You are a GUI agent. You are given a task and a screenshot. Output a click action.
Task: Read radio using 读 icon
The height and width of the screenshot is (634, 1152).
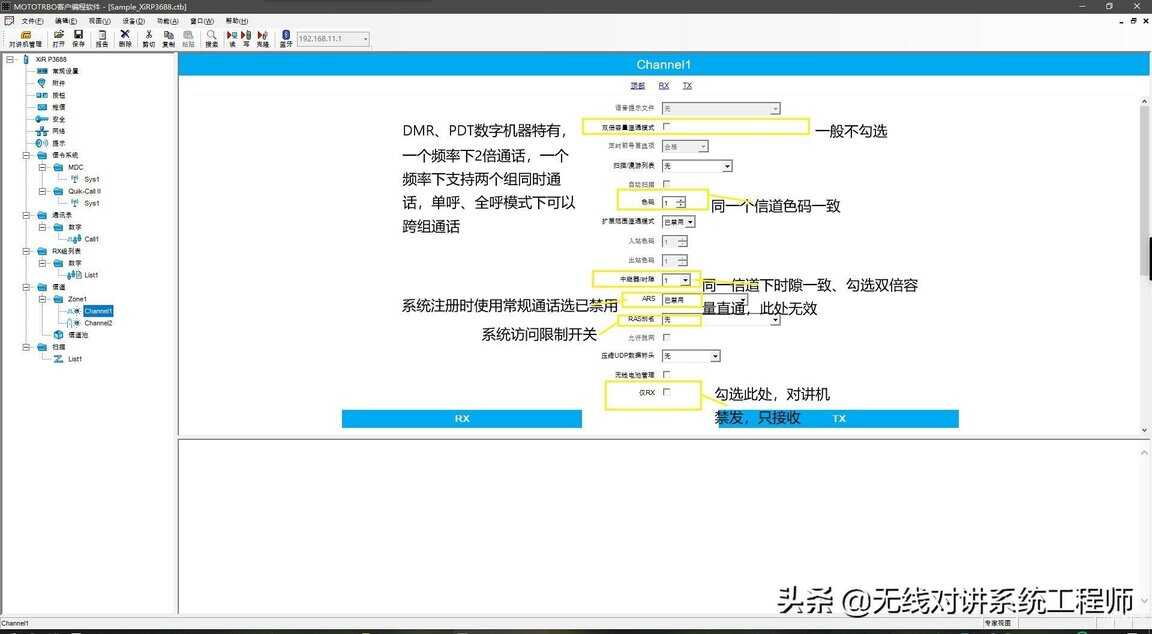(232, 38)
